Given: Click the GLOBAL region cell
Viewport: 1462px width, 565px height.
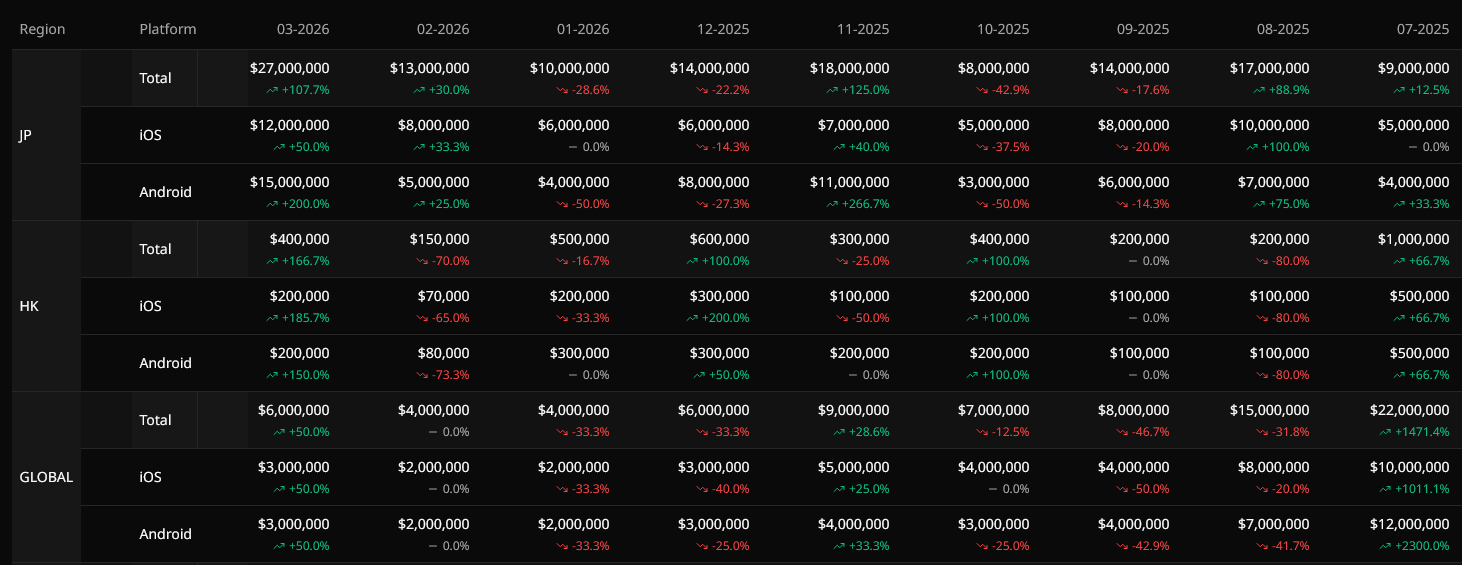Looking at the screenshot, I should [x=47, y=477].
